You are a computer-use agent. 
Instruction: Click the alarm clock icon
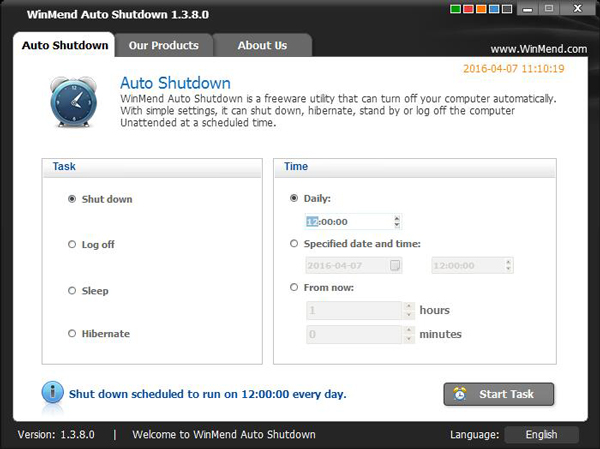[73, 102]
